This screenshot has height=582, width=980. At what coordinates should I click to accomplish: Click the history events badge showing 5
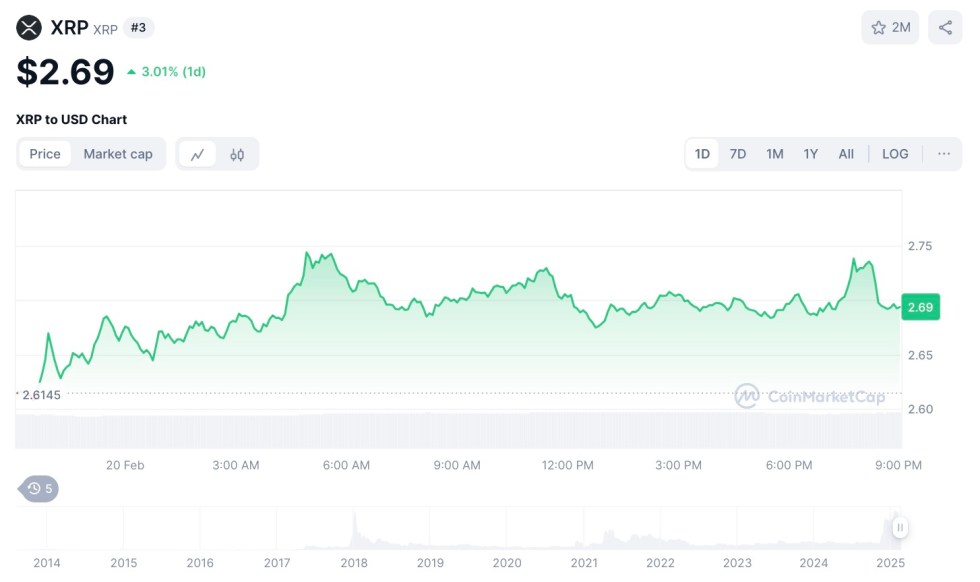click(40, 489)
